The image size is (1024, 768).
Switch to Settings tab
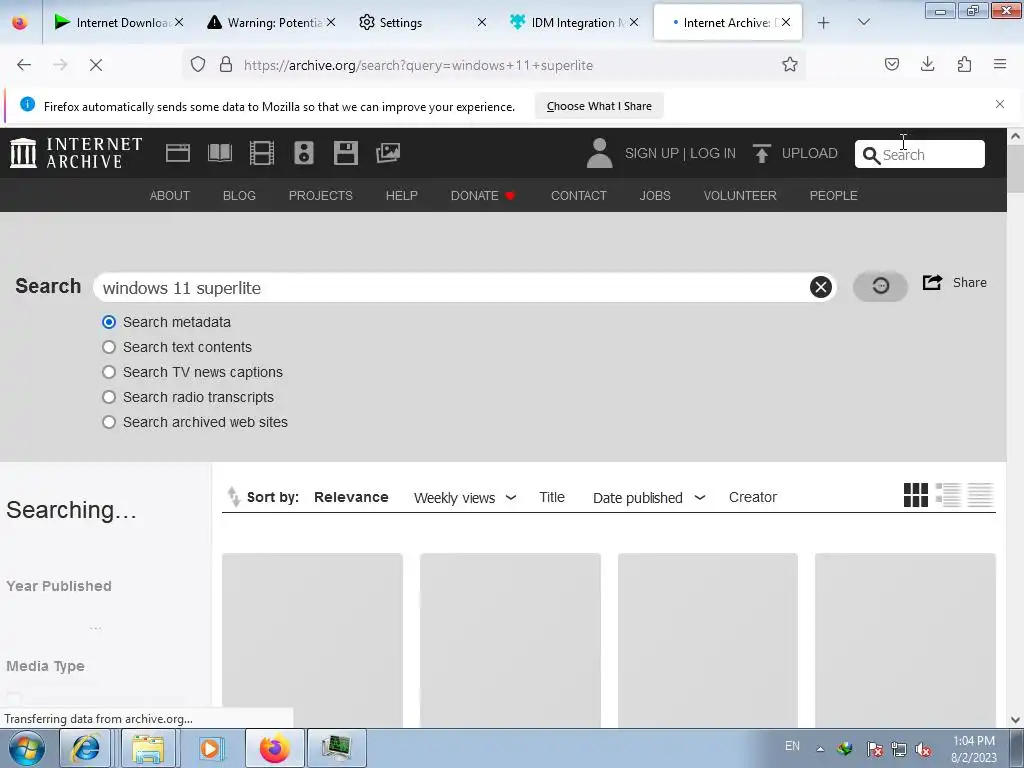tap(424, 22)
